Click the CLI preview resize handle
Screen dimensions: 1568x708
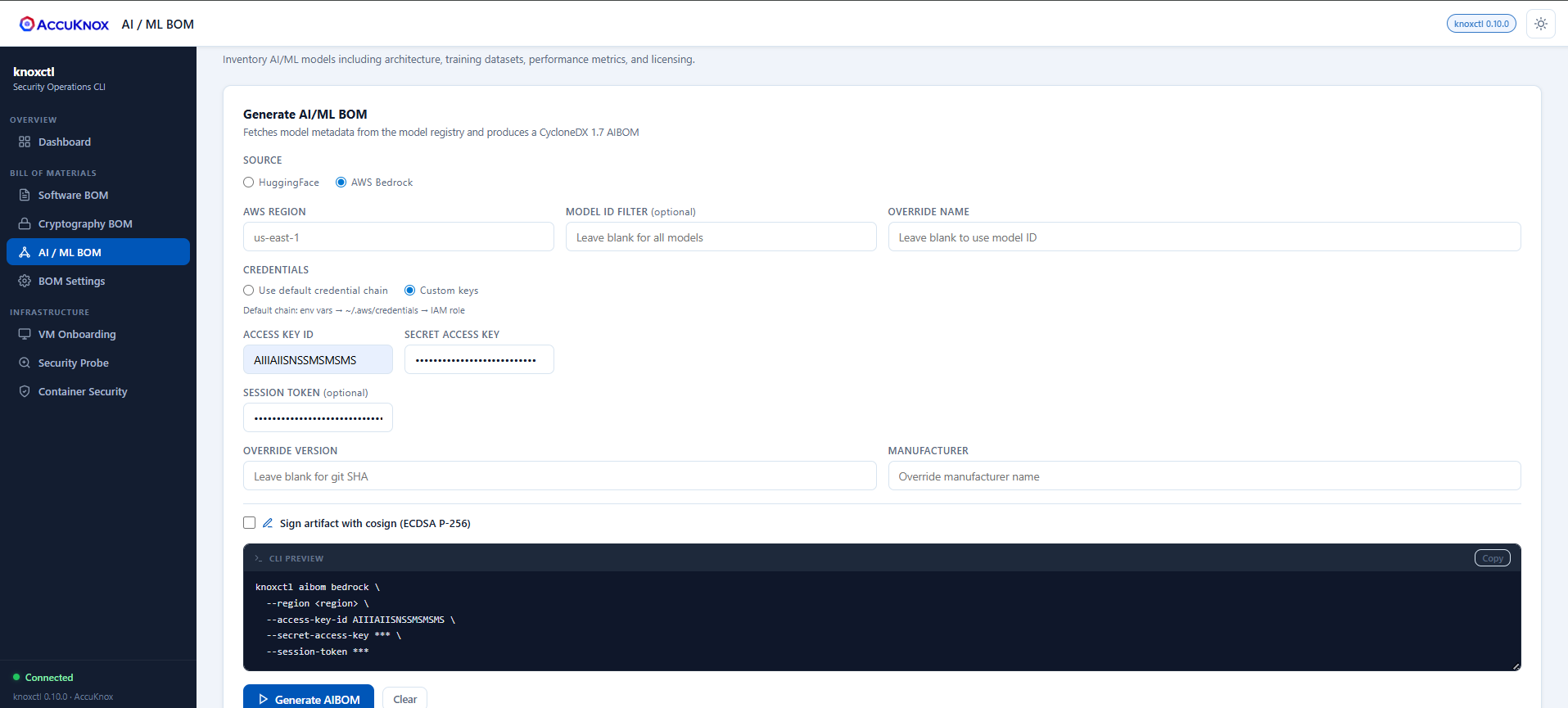click(1516, 666)
